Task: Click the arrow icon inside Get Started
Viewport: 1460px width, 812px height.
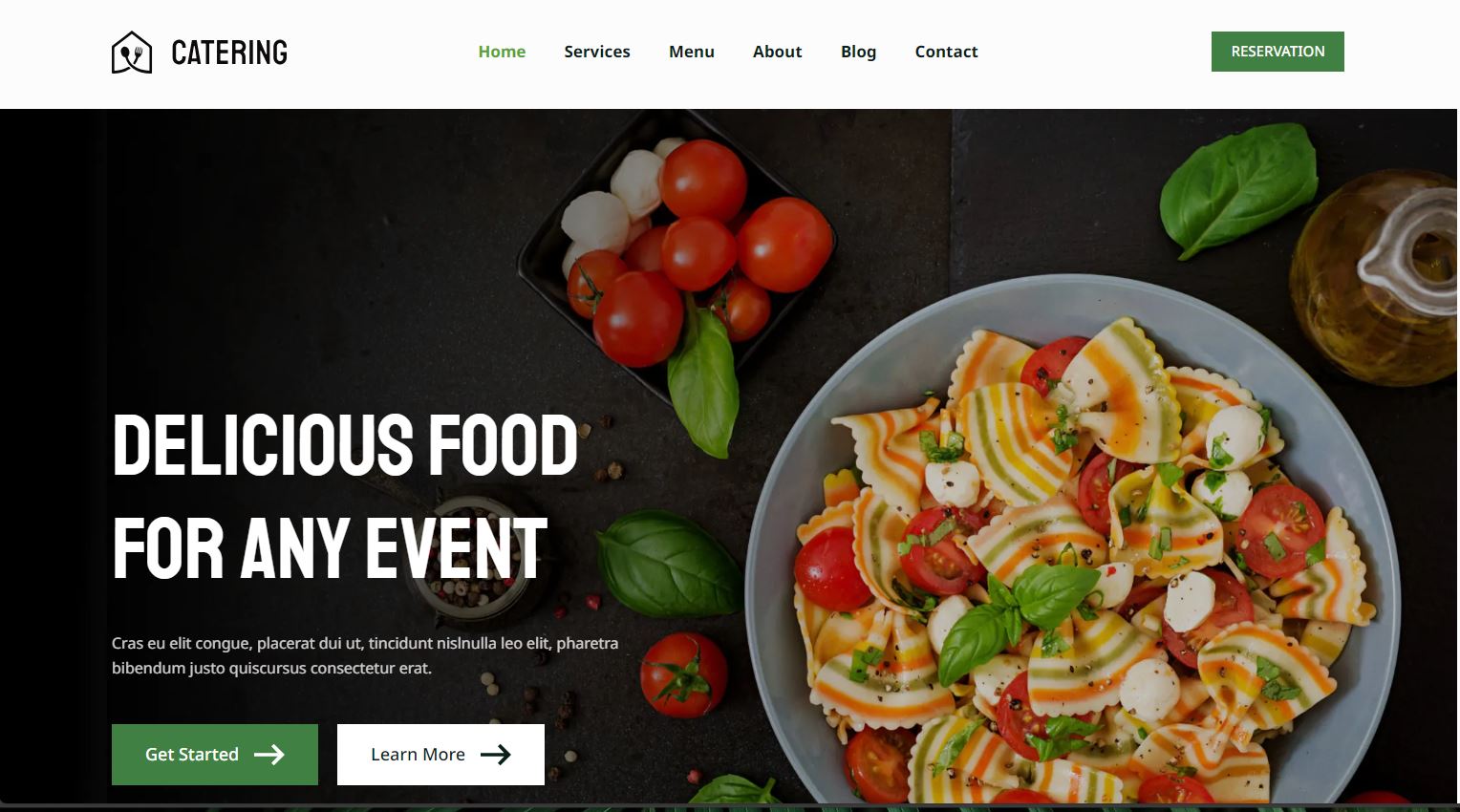Action: [269, 755]
